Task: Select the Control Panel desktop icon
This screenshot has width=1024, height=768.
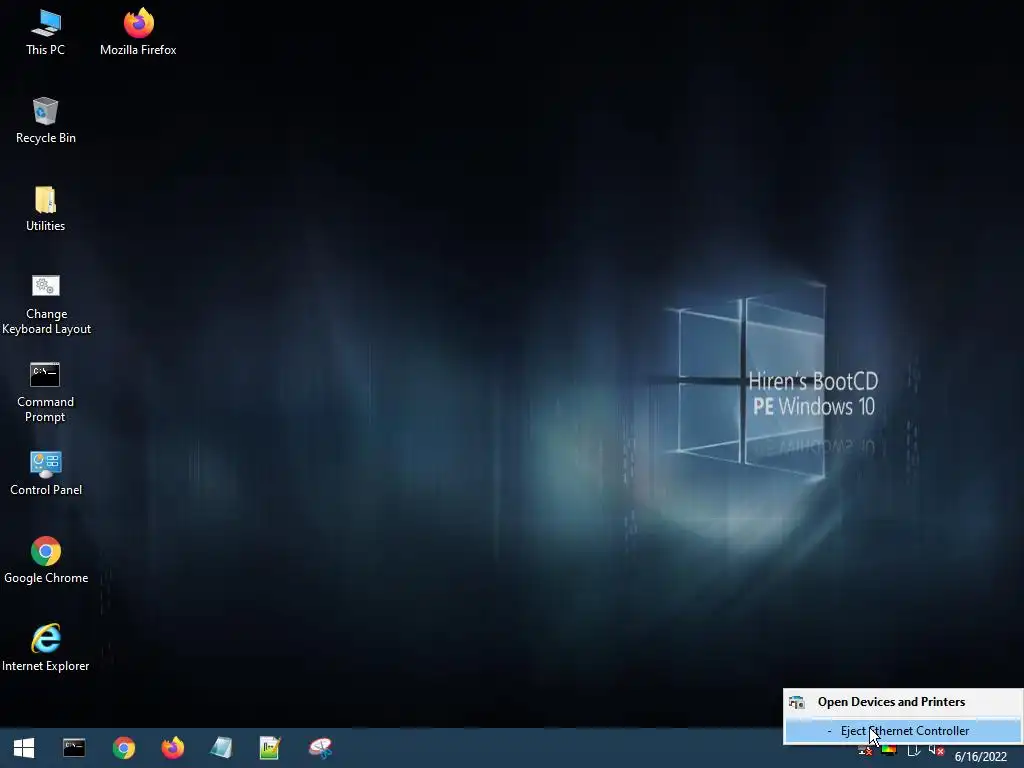Action: pyautogui.click(x=46, y=473)
